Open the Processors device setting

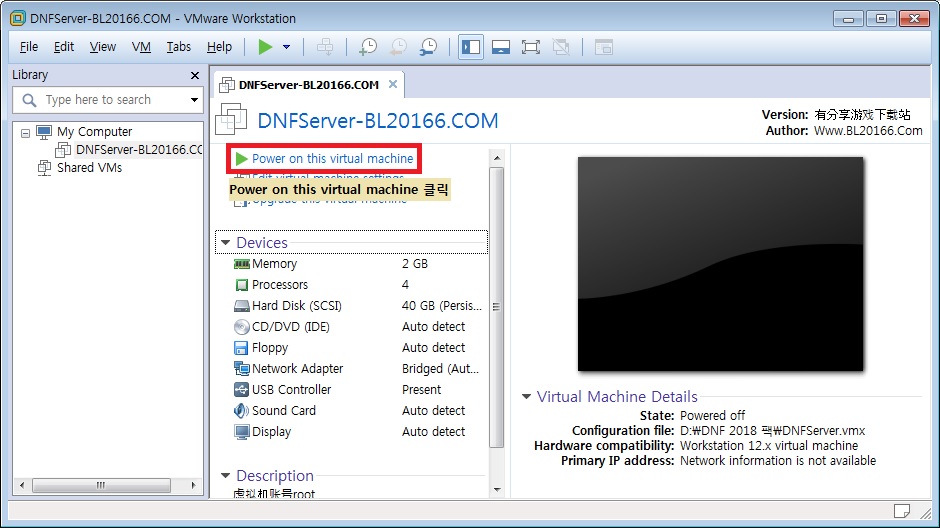click(x=280, y=285)
